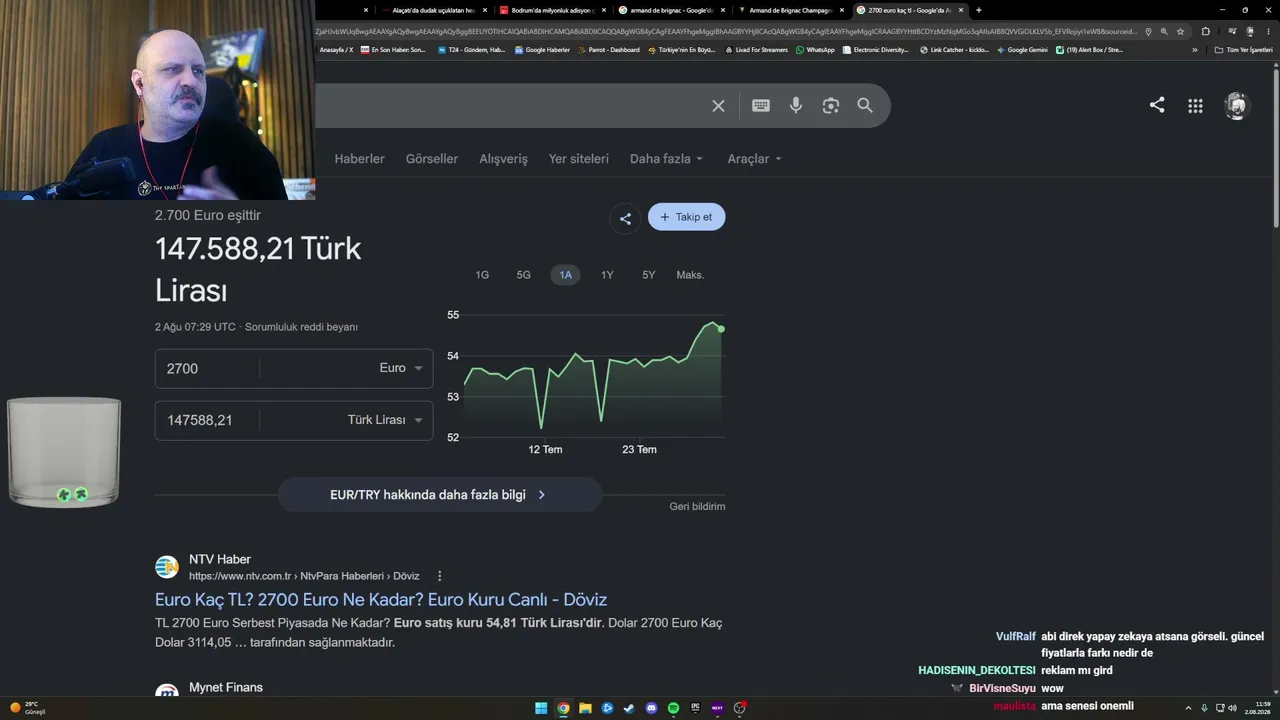The width and height of the screenshot is (1280, 720).
Task: Open the Parrot - Dashboard bookmark
Action: 609,50
